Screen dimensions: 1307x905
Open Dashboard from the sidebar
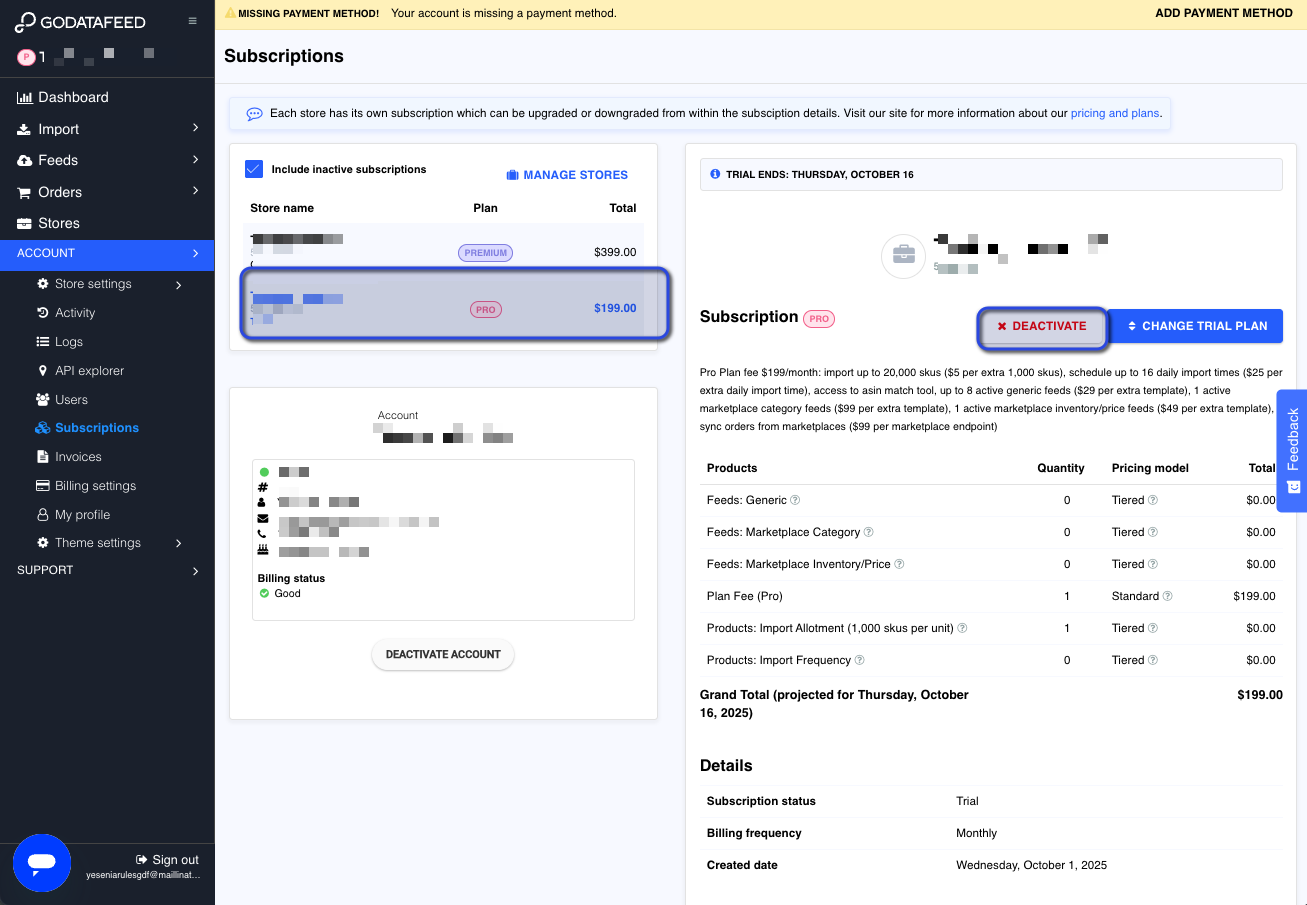click(x=73, y=97)
